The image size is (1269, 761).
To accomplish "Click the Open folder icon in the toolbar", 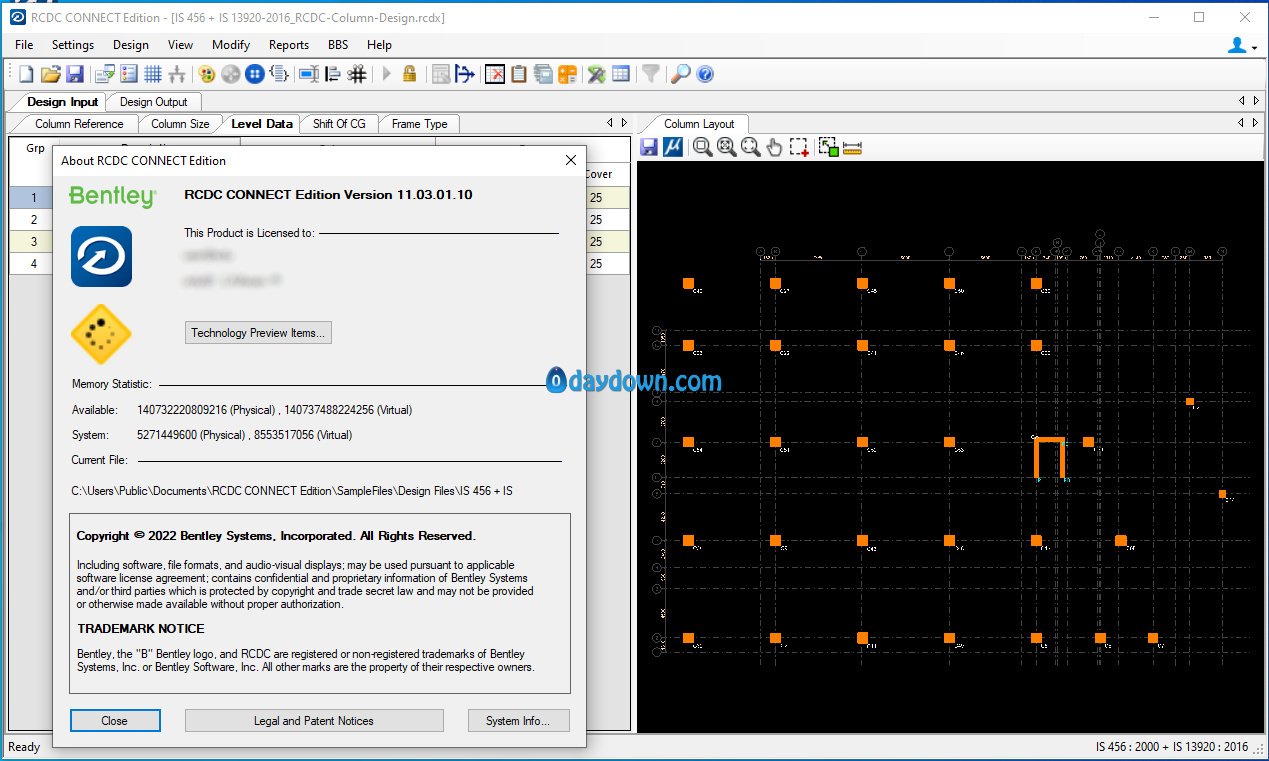I will point(51,74).
